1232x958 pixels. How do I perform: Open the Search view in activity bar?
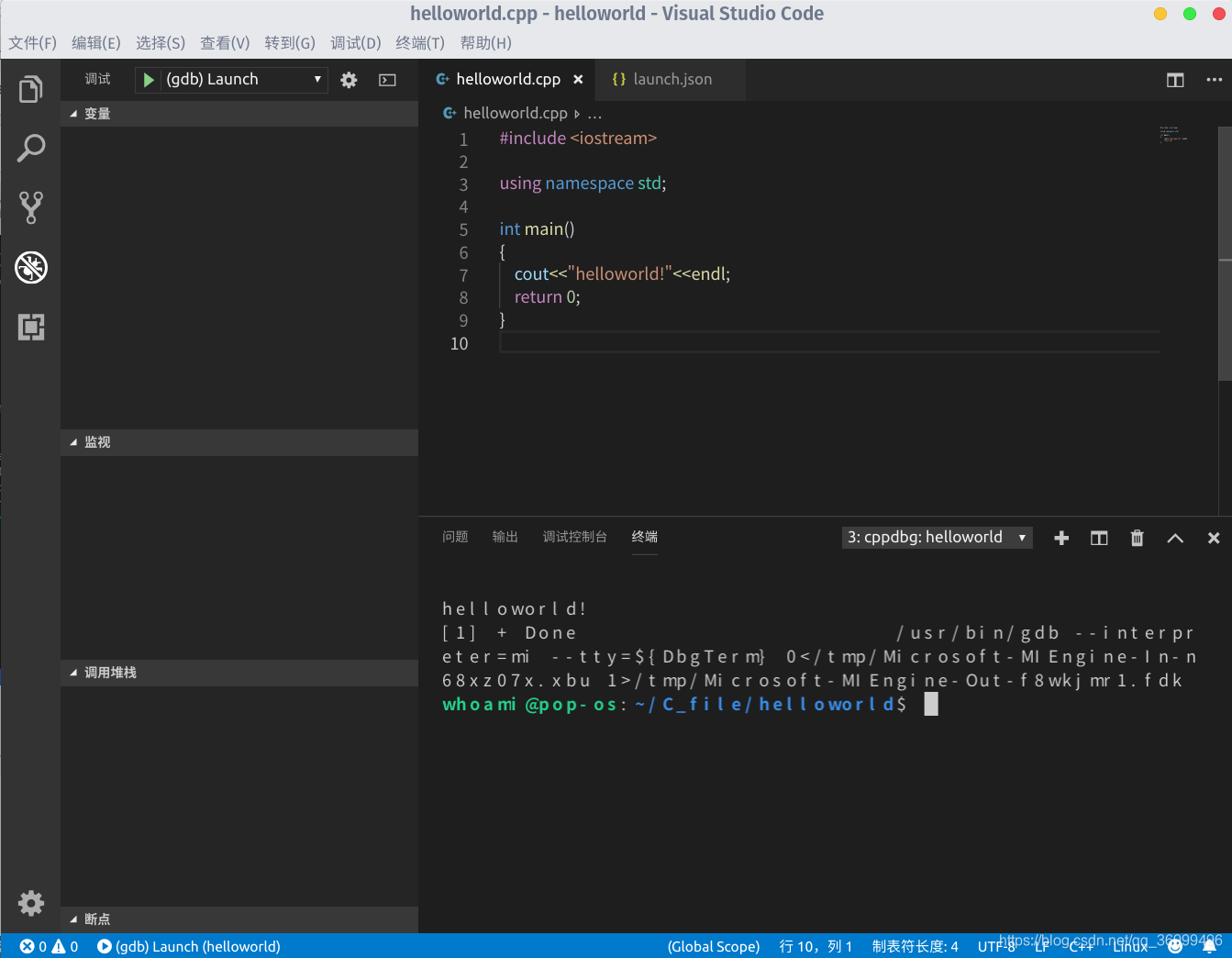click(x=30, y=149)
